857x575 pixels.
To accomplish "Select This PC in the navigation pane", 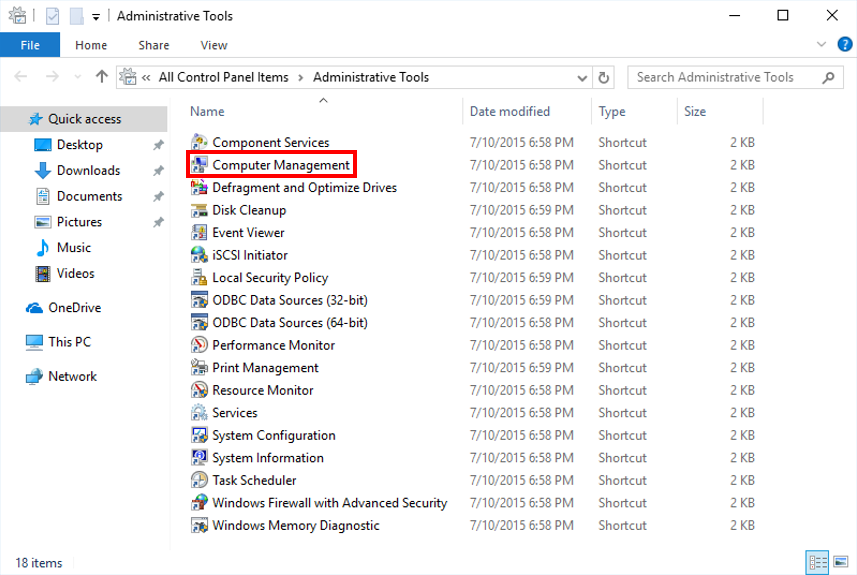I will (x=69, y=342).
